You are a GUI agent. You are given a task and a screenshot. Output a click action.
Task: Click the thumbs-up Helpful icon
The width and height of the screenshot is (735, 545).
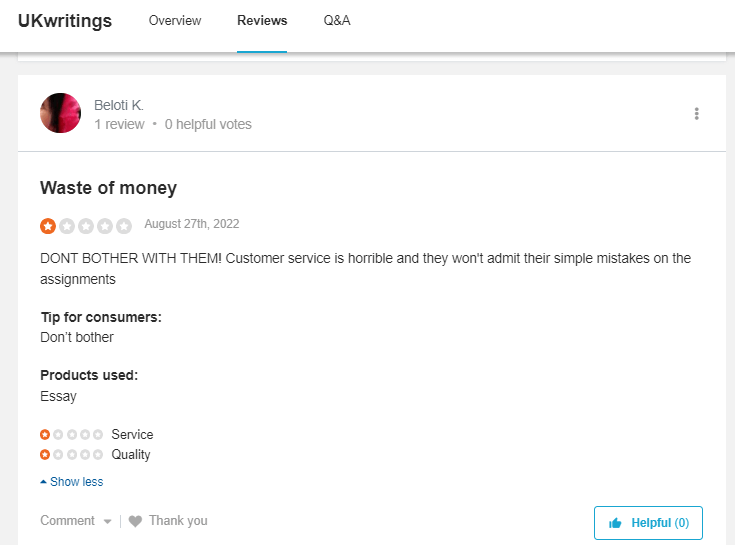pyautogui.click(x=615, y=523)
